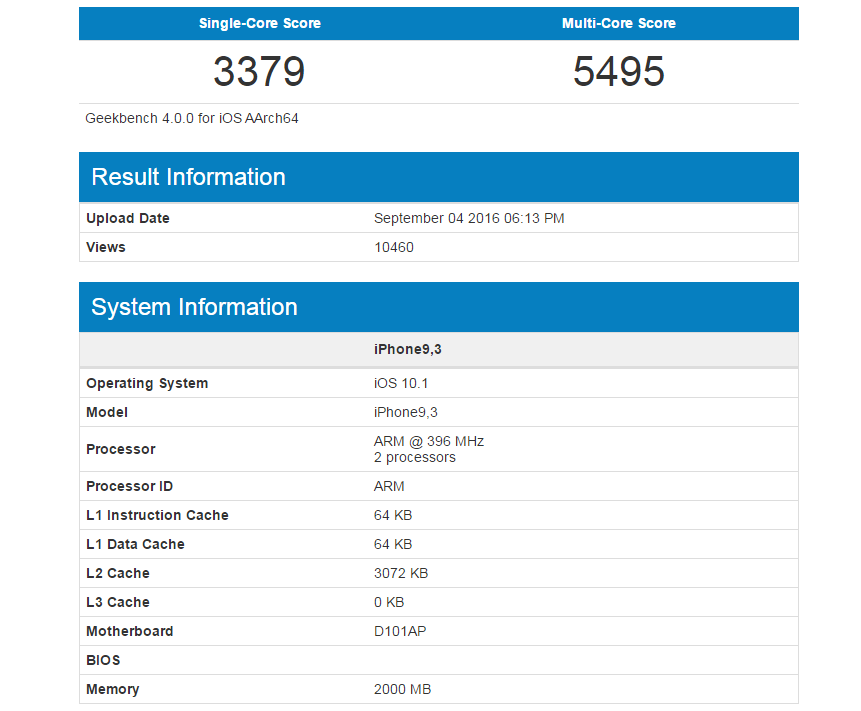
Task: Click the bold iPhone9,3 column heading
Action: click(x=408, y=350)
